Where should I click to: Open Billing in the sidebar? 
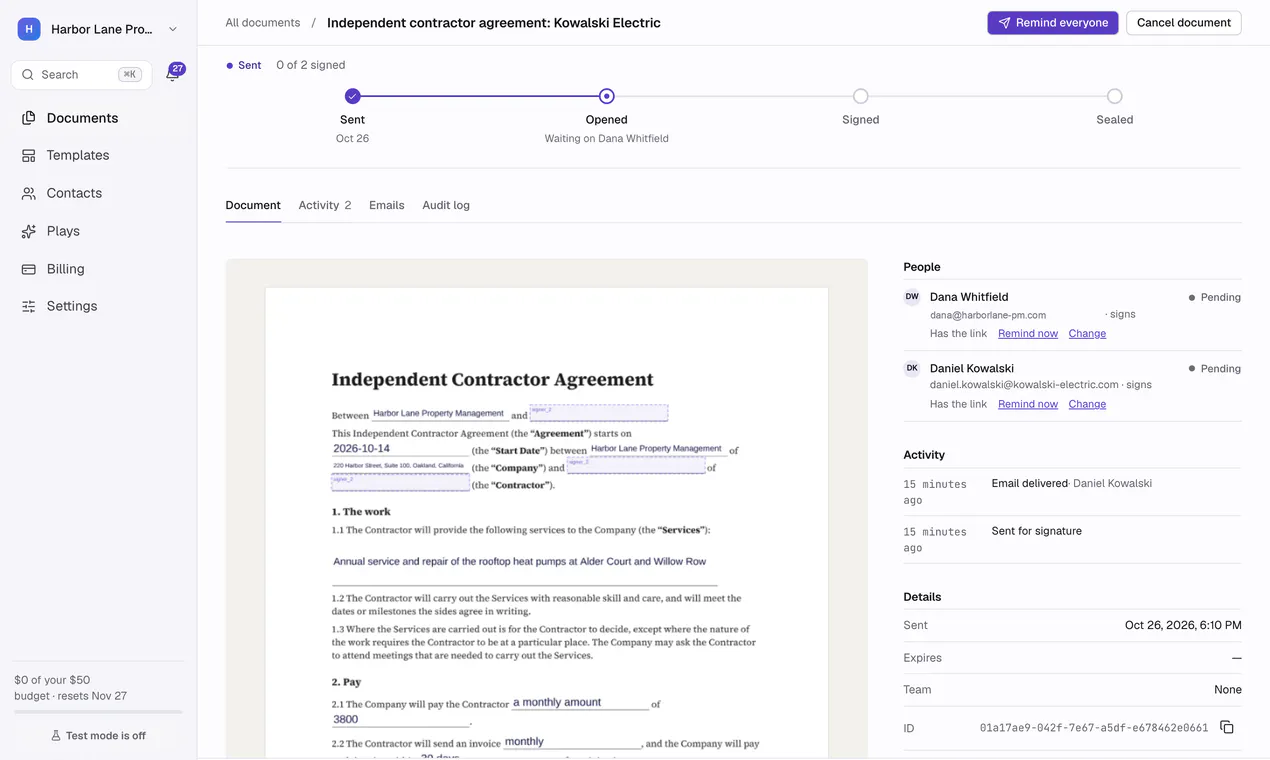(98, 269)
